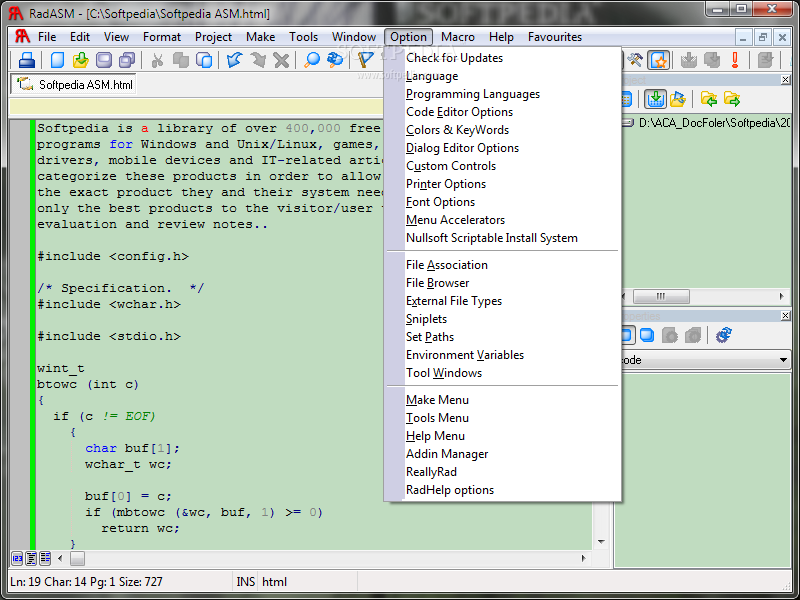Open the File menu

tap(47, 37)
